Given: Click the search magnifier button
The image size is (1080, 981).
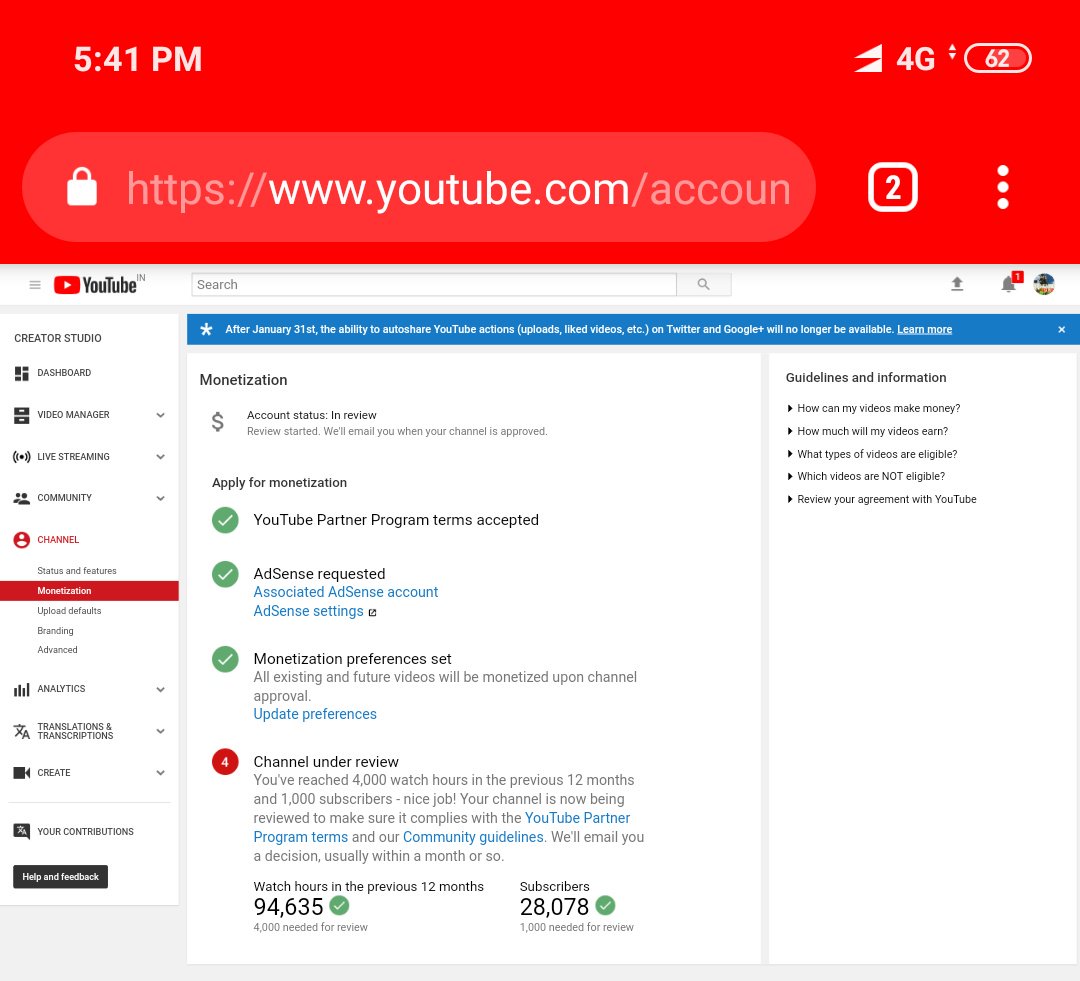Looking at the screenshot, I should (703, 285).
